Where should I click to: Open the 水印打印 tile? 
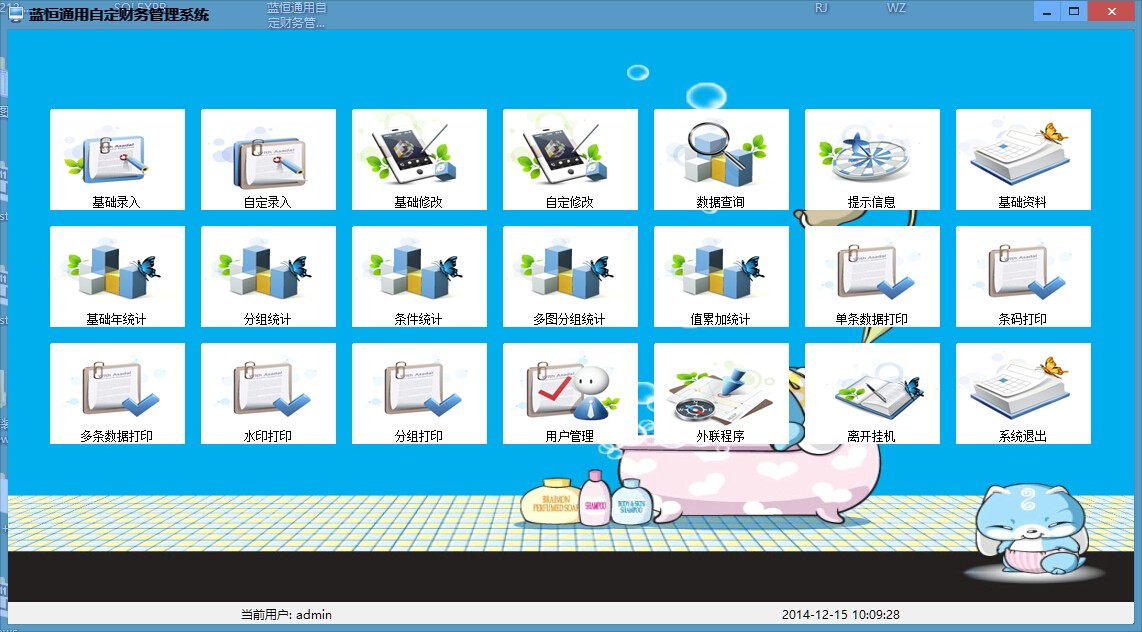point(268,393)
